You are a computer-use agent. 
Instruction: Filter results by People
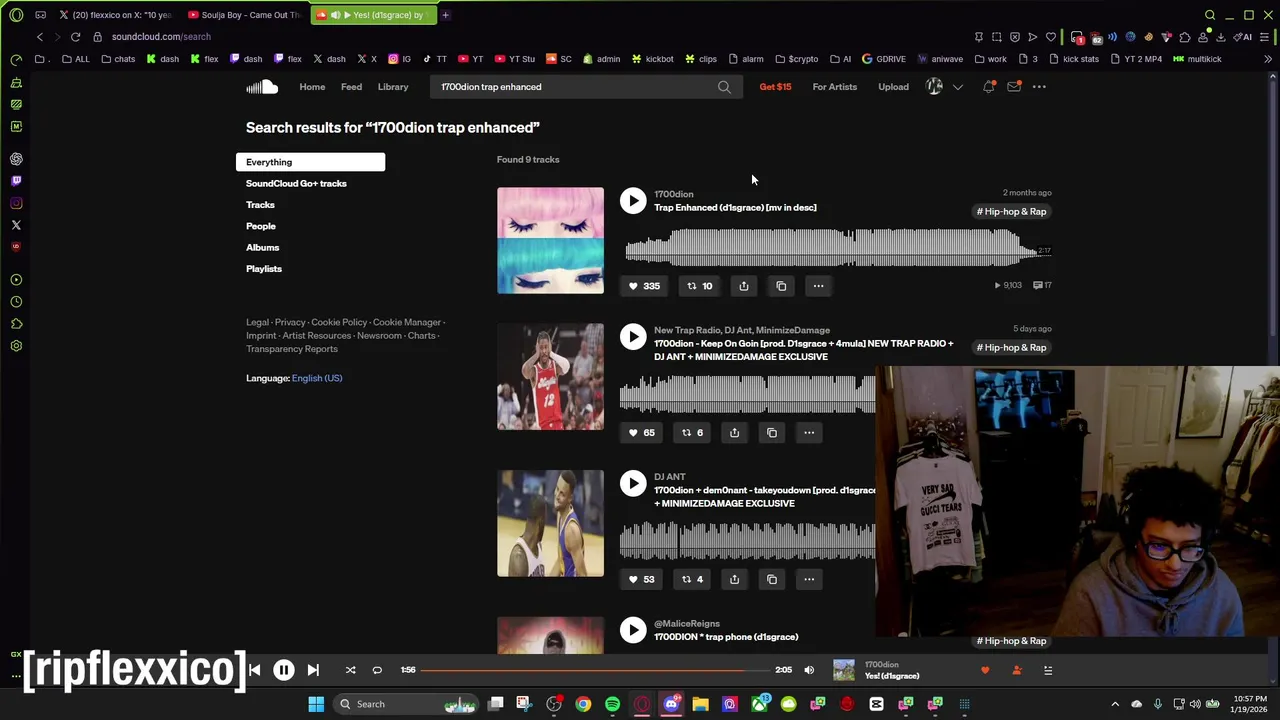261,226
